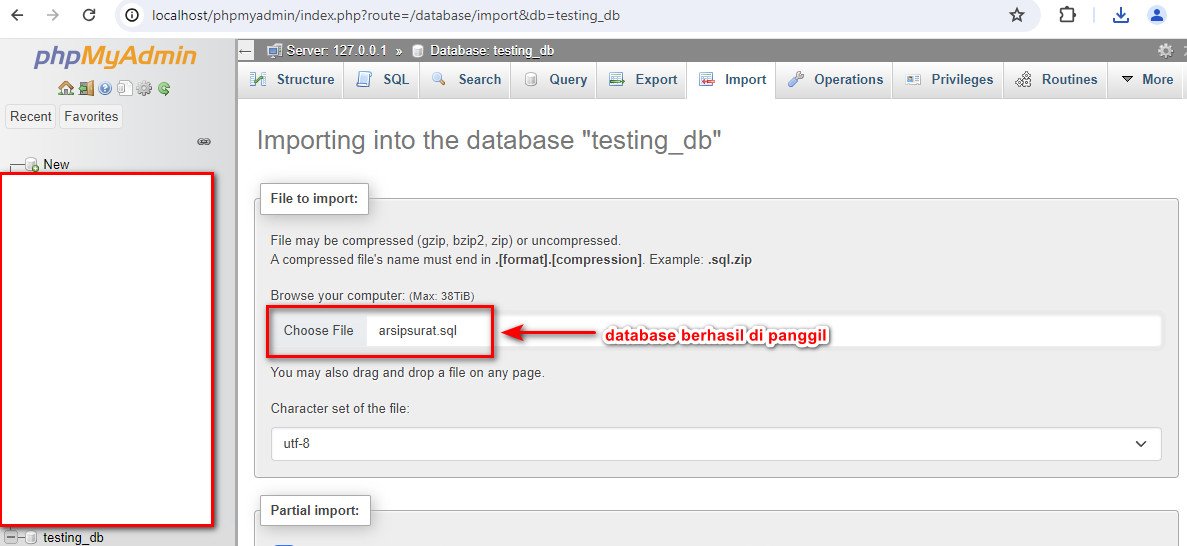This screenshot has width=1187, height=546.
Task: Open the Favorites tables button
Action: coord(91,117)
